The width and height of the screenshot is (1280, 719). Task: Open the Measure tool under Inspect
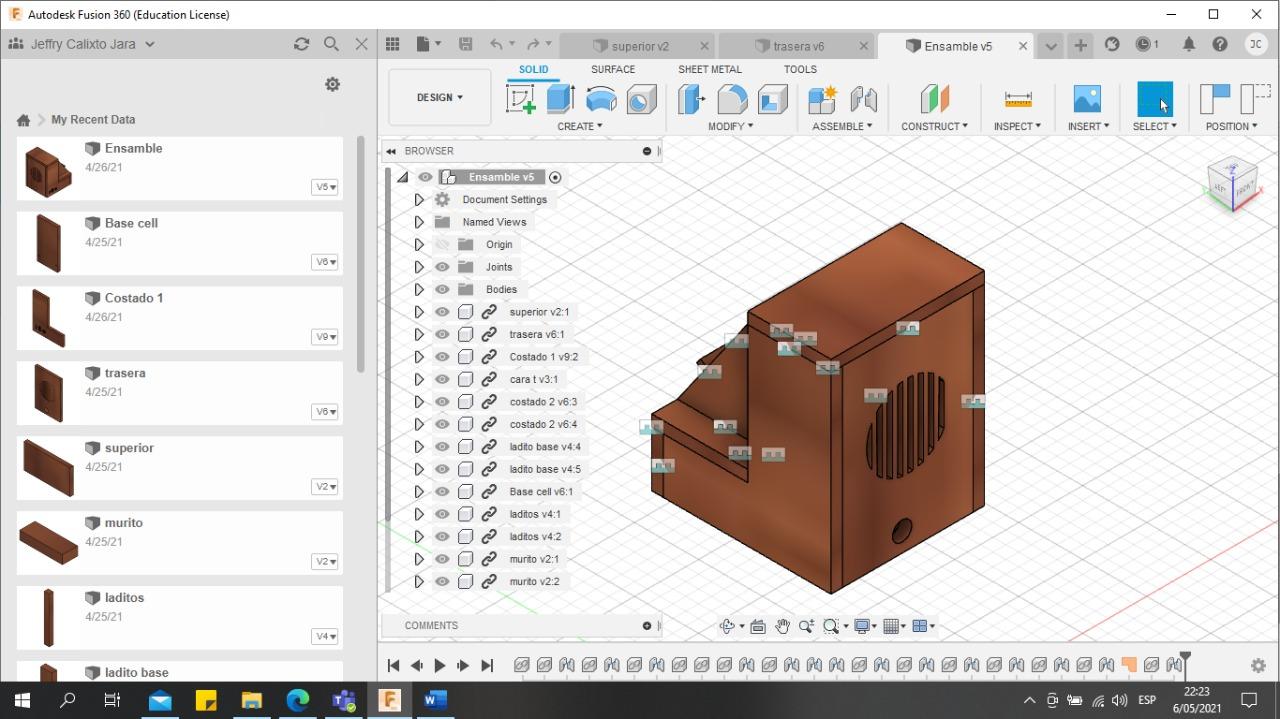[x=1018, y=99]
